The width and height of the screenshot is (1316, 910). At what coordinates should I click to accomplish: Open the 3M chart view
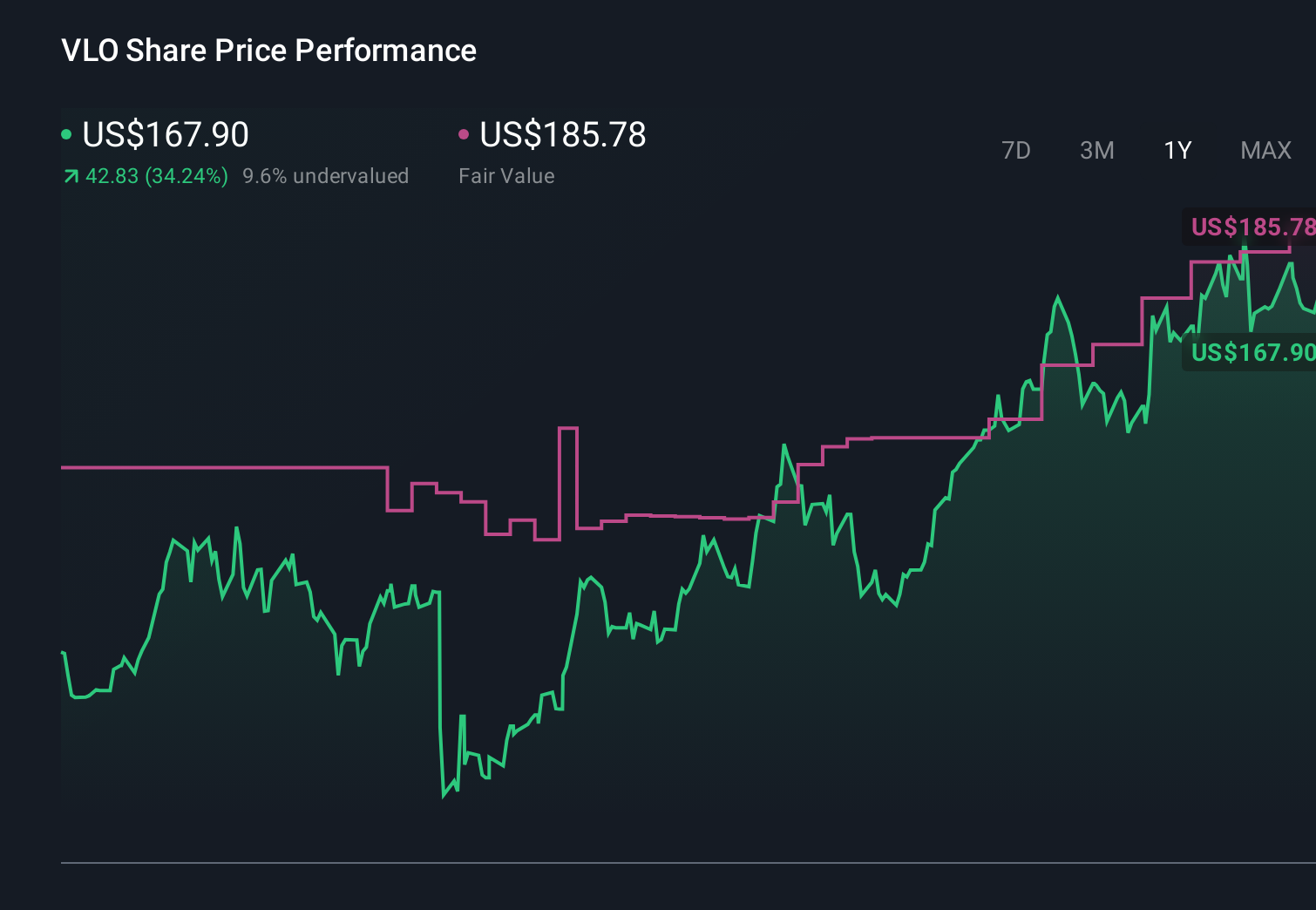(x=1096, y=150)
